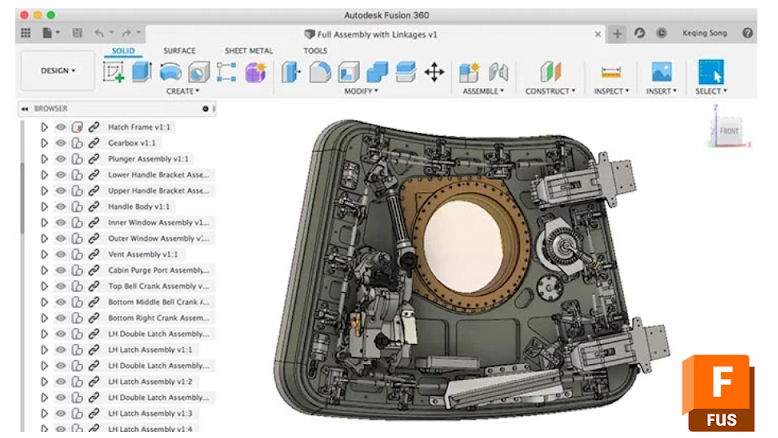Click the Offset Plane icon in Construct
The width and height of the screenshot is (778, 438).
point(551,72)
